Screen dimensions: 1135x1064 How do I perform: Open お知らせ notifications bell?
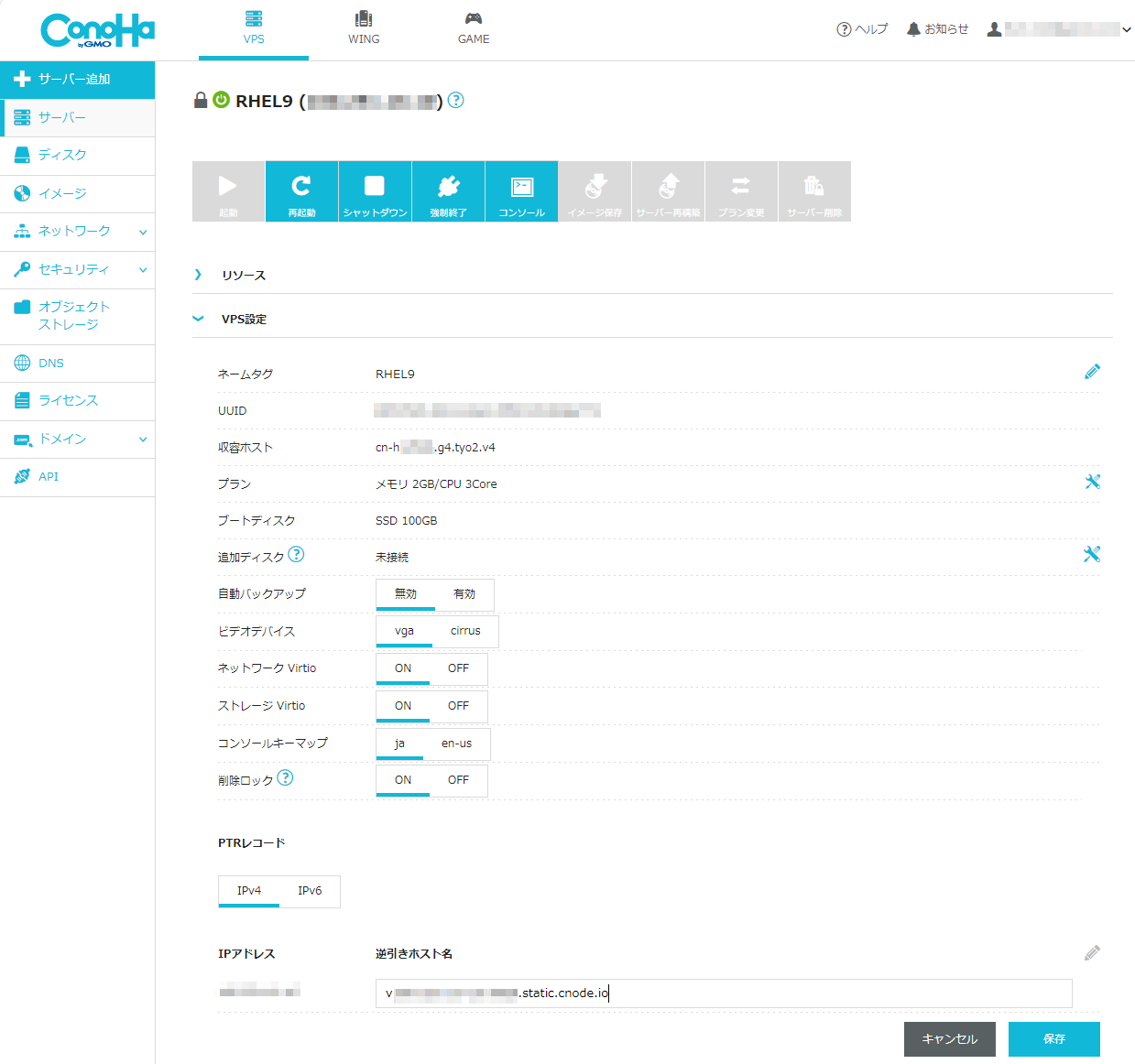(x=937, y=29)
